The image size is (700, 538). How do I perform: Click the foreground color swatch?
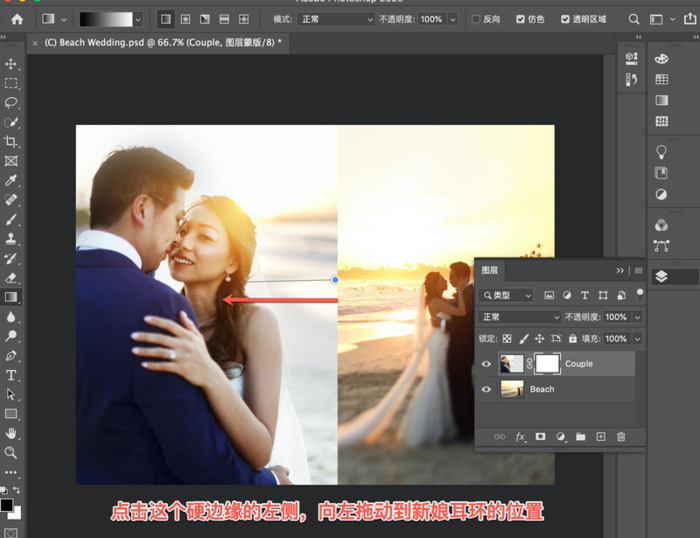click(x=8, y=504)
